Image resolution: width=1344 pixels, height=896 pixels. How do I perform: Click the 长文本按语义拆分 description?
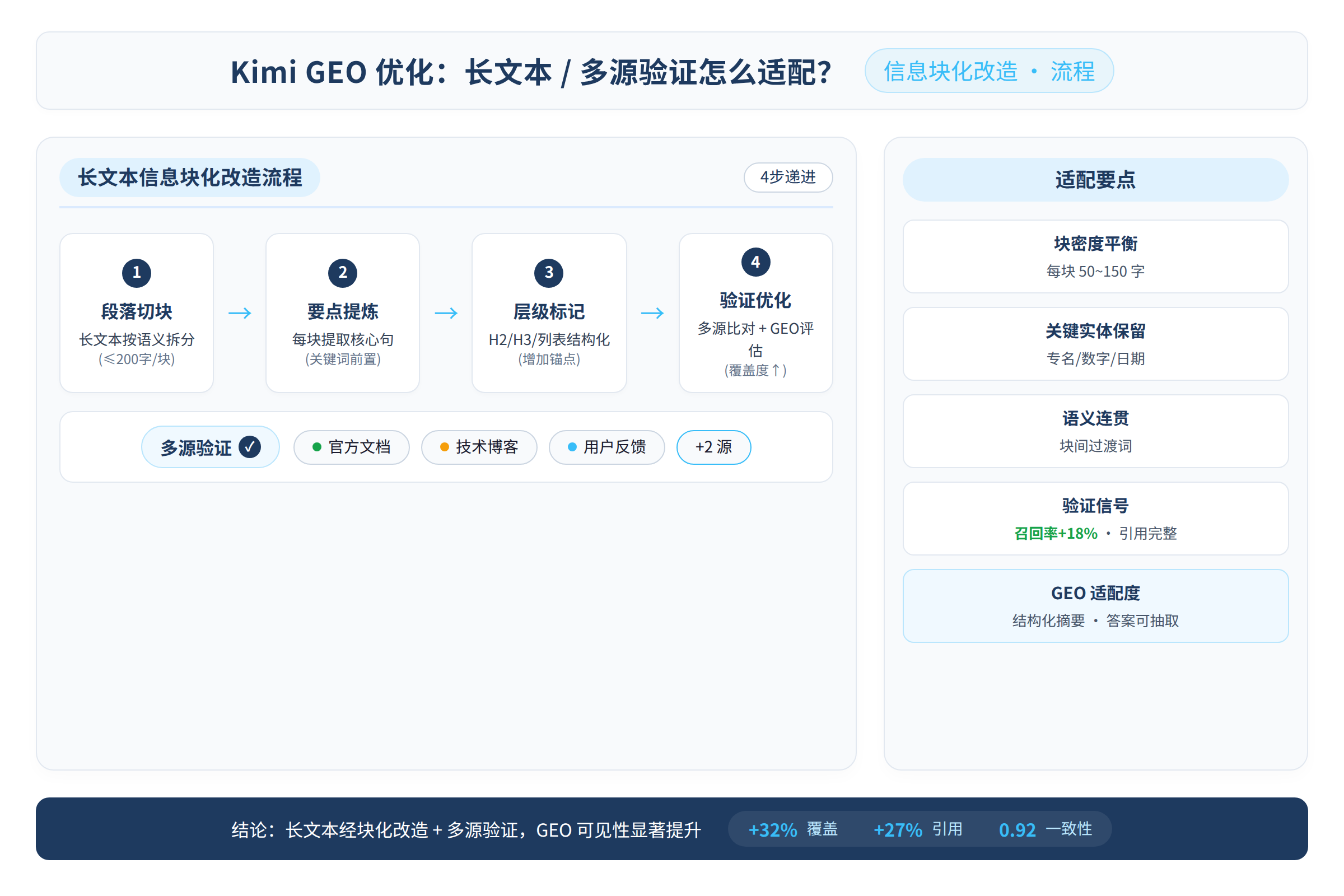[x=137, y=340]
